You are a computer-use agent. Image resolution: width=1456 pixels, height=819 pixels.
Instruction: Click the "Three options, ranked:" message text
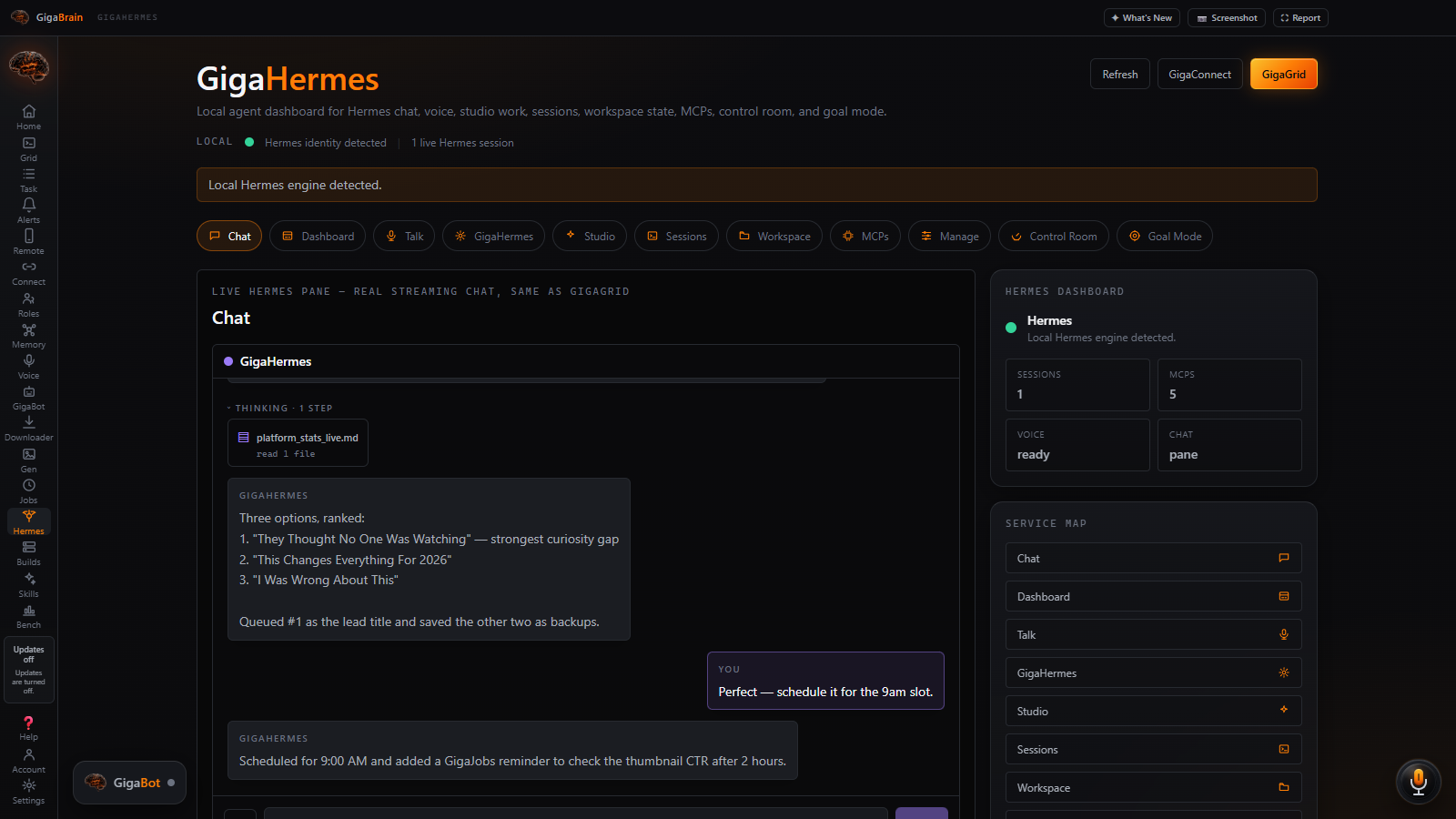302,518
